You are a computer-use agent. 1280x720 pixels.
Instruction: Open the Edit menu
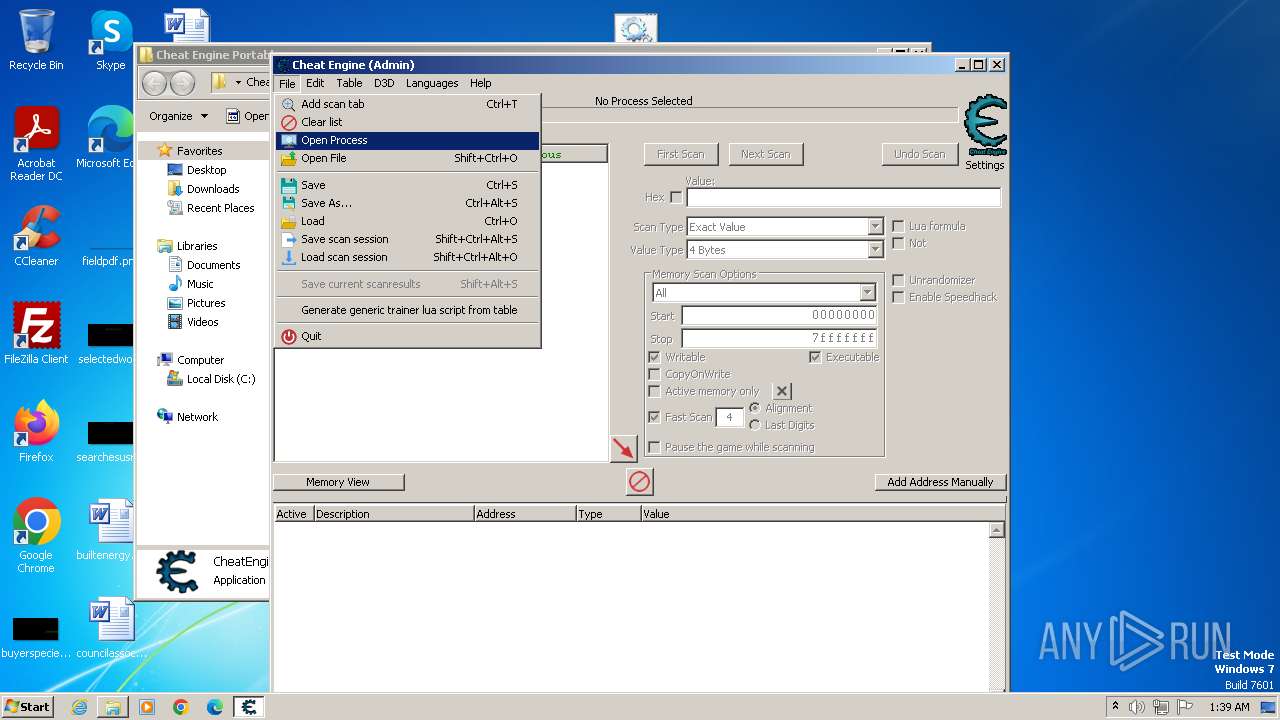(x=315, y=83)
